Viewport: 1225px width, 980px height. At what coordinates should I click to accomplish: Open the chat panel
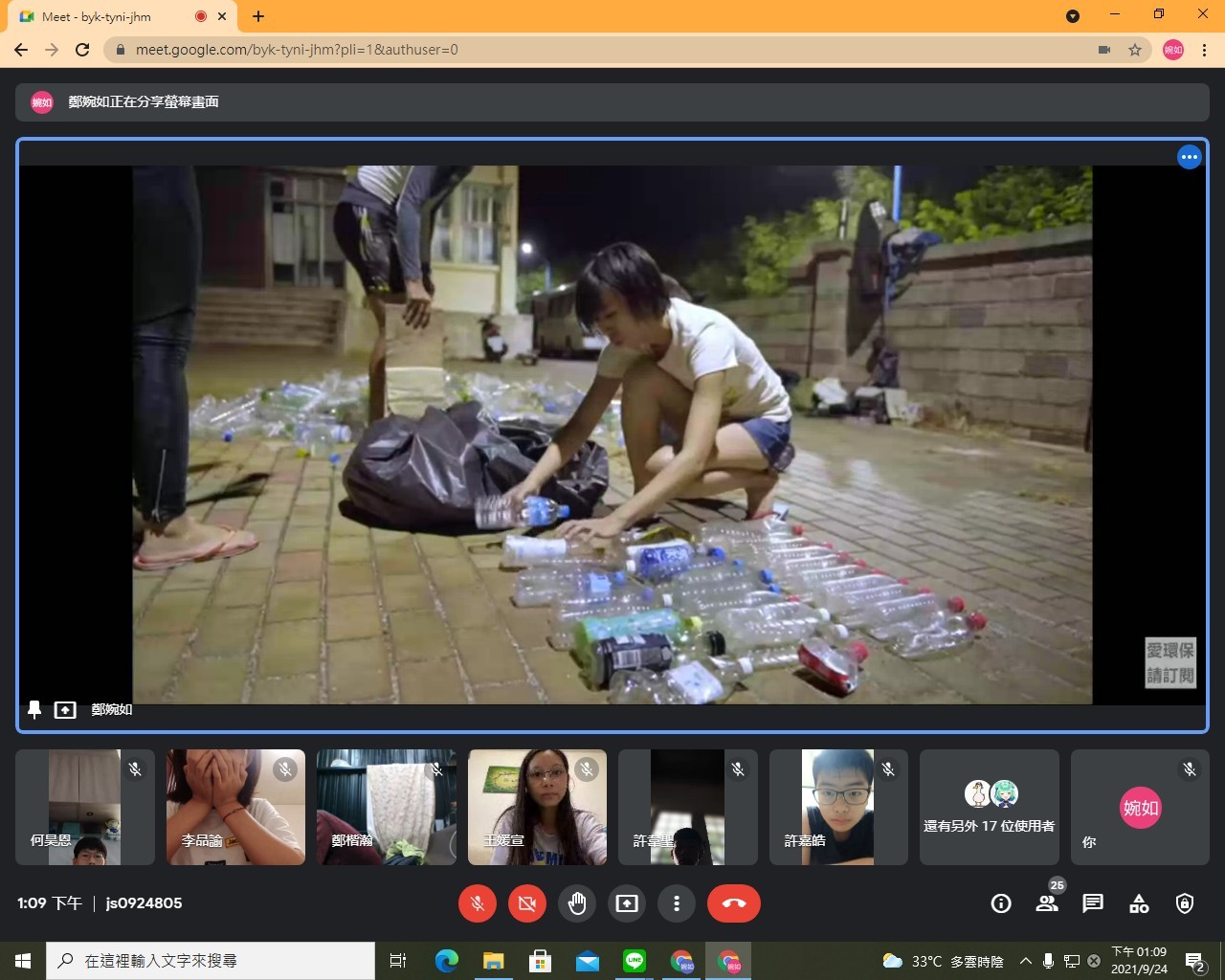tap(1093, 903)
